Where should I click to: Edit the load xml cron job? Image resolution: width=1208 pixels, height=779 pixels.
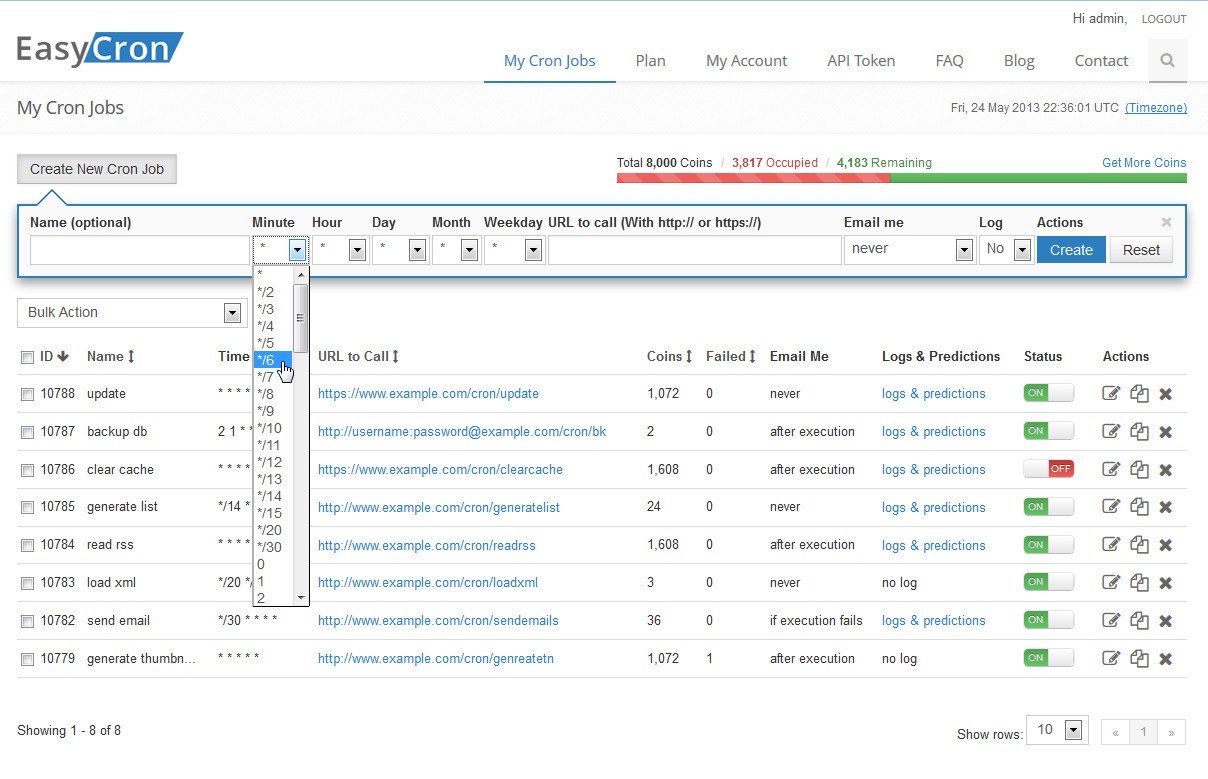tap(1111, 582)
